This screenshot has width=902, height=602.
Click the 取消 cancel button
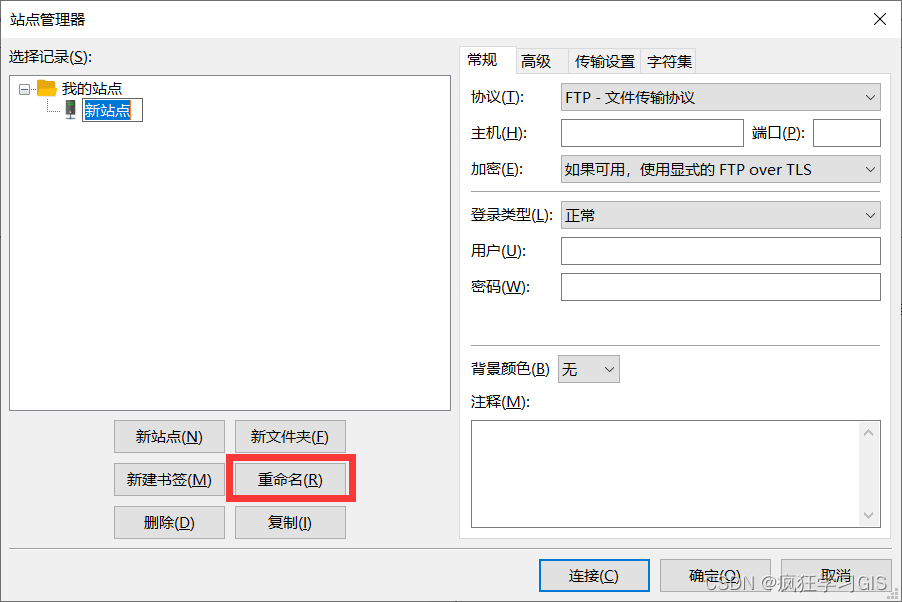(836, 576)
